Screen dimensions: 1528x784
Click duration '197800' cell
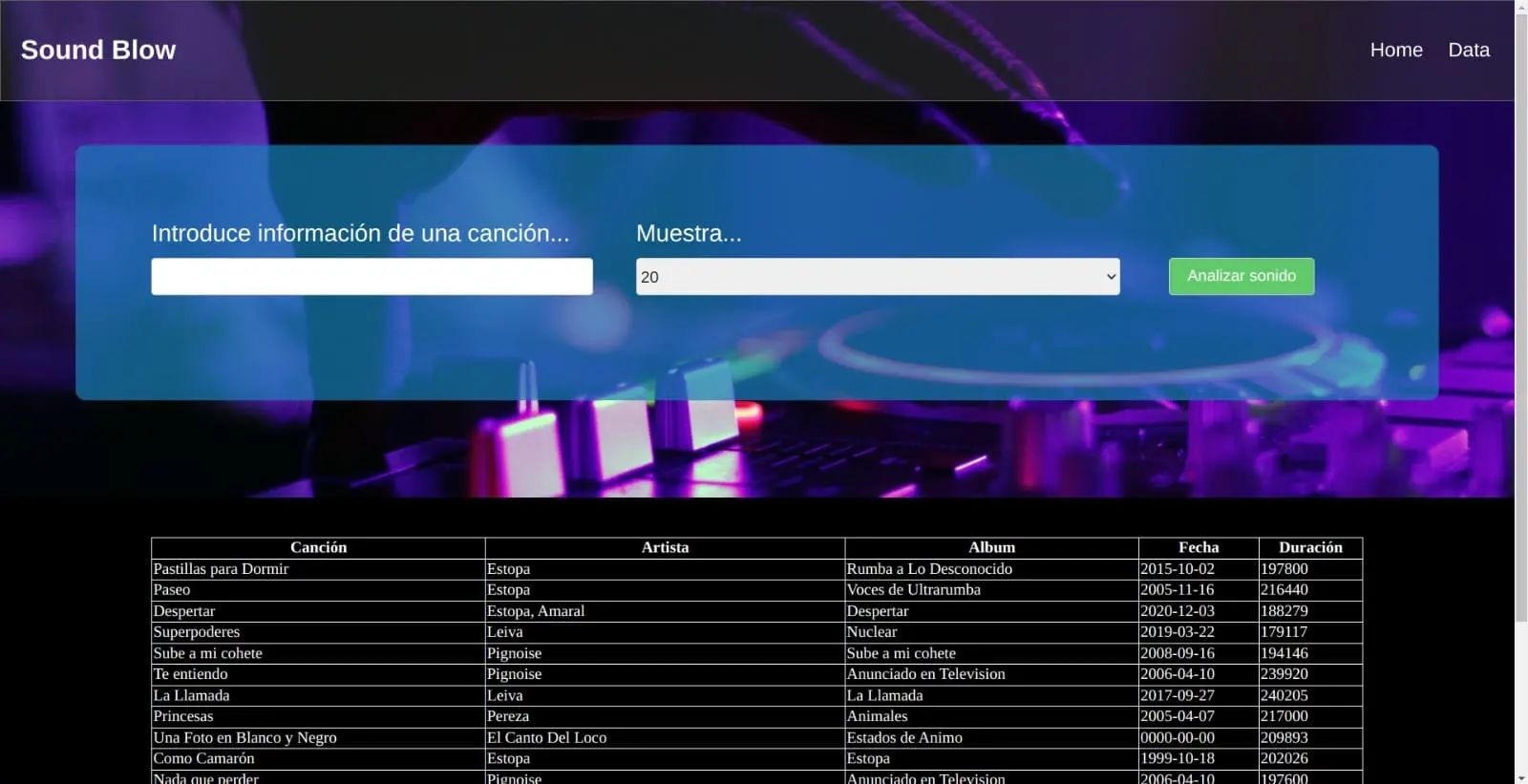point(1310,569)
